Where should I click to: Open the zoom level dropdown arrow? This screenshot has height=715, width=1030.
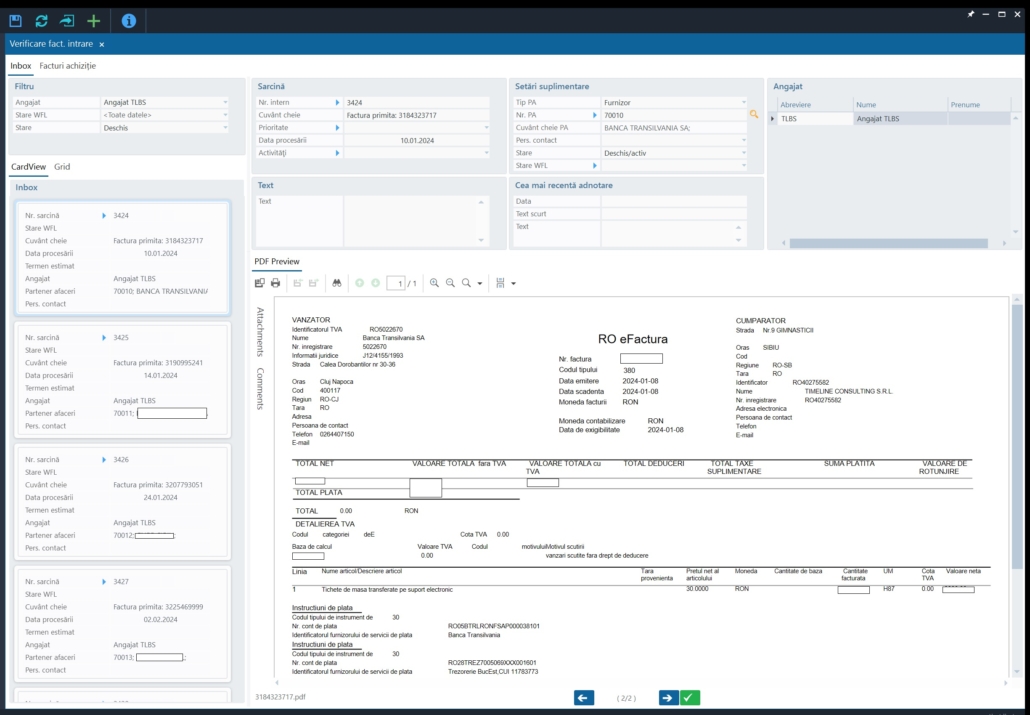[x=480, y=284]
